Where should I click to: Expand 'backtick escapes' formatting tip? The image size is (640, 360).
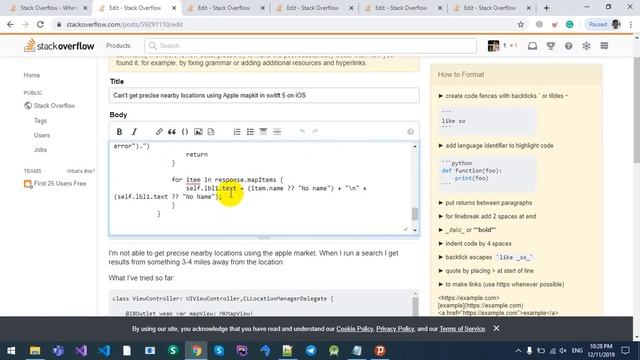coord(486,257)
